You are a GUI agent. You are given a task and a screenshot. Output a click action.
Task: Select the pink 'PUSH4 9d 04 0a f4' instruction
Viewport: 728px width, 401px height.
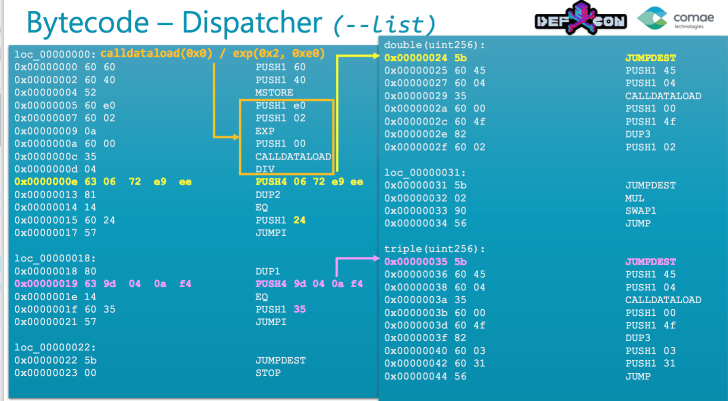309,284
